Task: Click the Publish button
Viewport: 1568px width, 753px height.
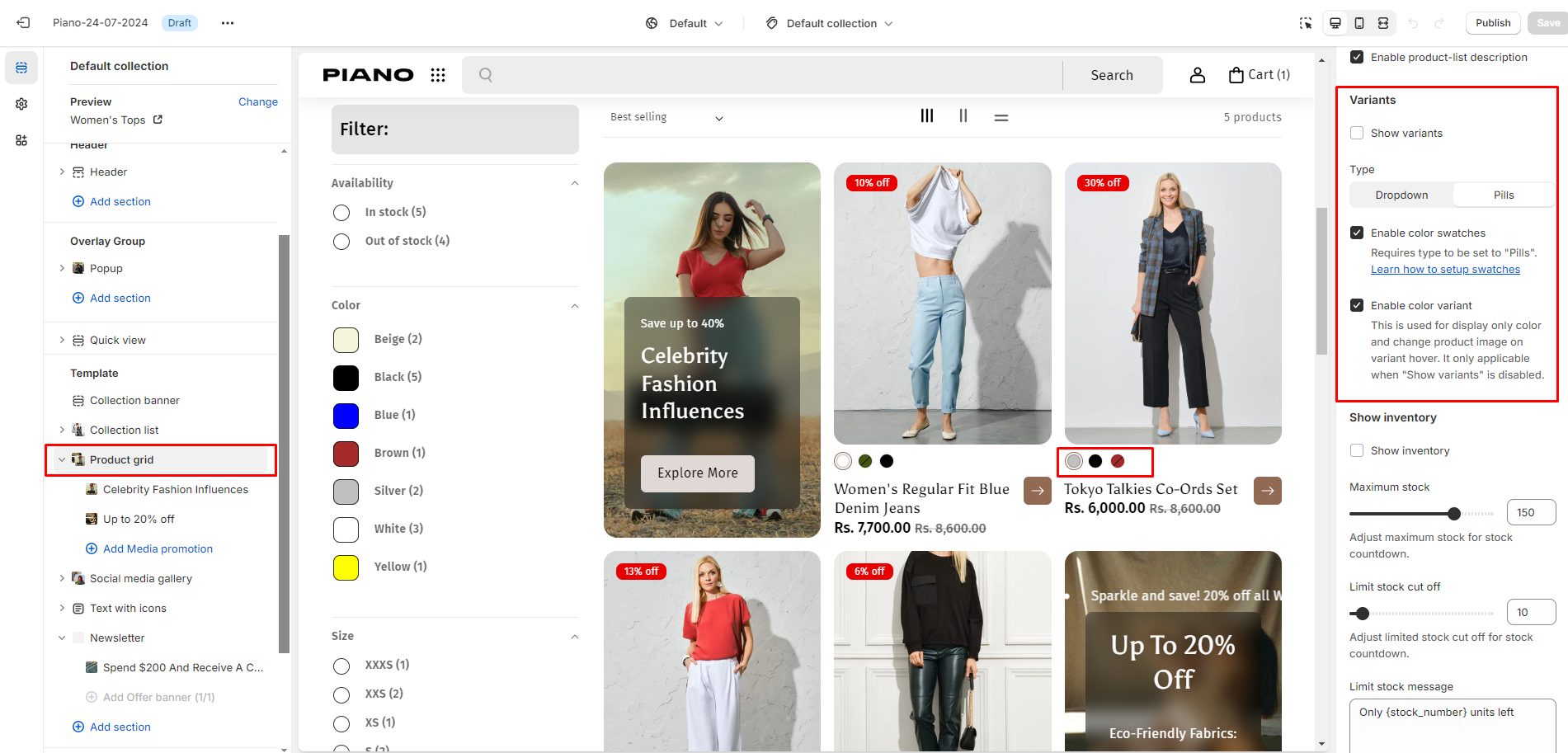Action: (1492, 23)
